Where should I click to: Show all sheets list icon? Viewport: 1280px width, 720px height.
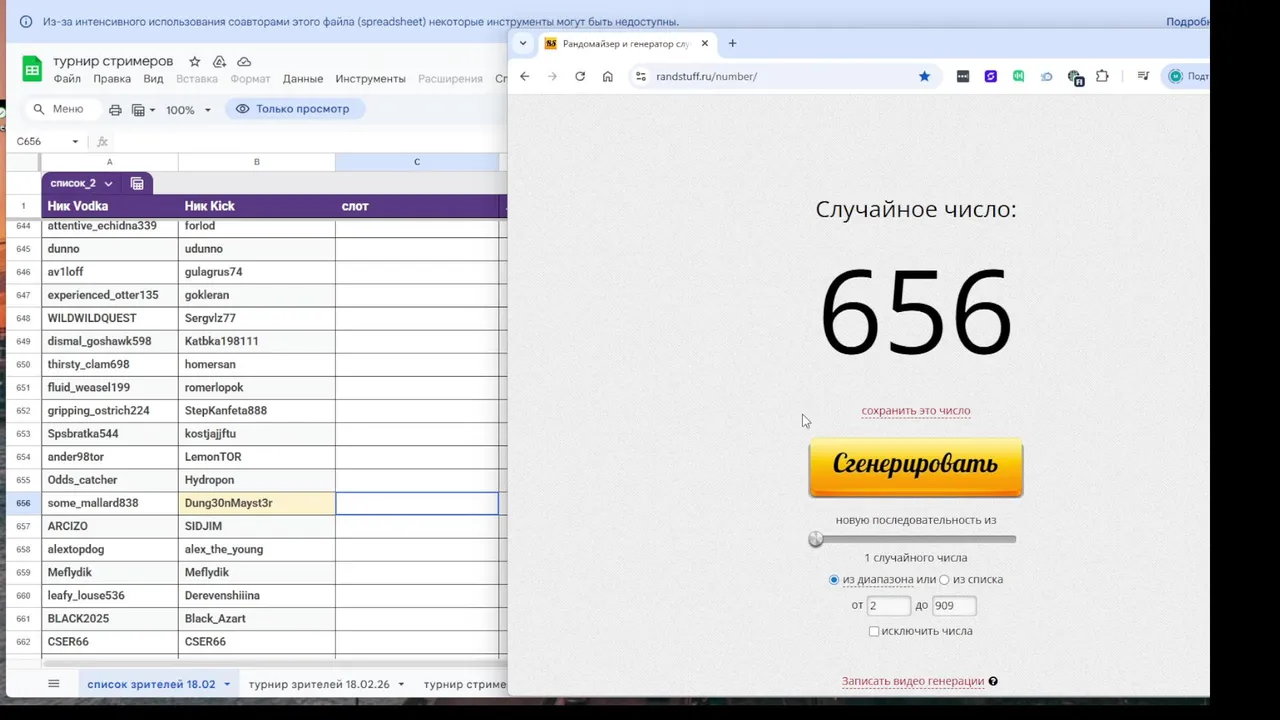[54, 684]
